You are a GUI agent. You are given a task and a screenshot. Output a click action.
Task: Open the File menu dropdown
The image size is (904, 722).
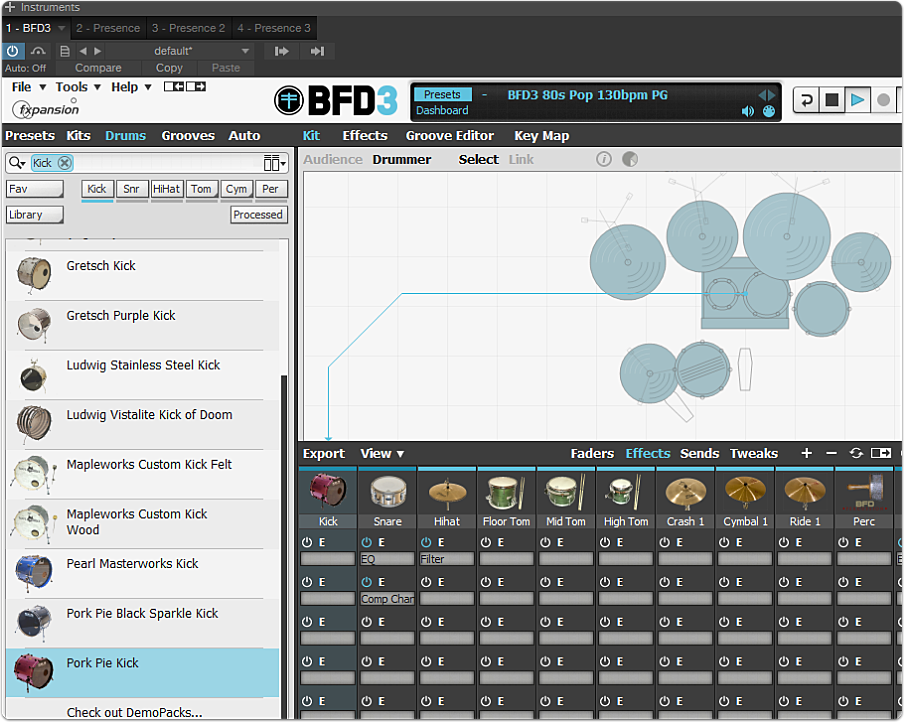(28, 87)
